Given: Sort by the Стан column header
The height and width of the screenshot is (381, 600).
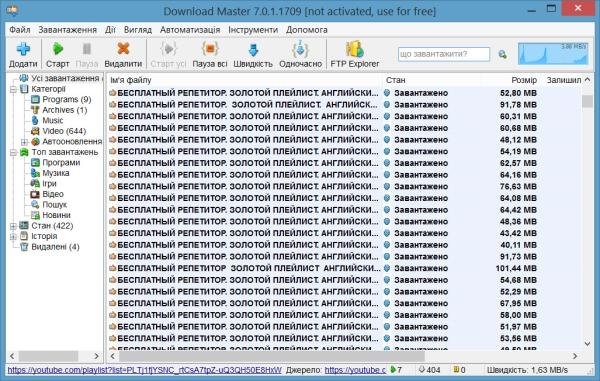Looking at the screenshot, I should (396, 80).
